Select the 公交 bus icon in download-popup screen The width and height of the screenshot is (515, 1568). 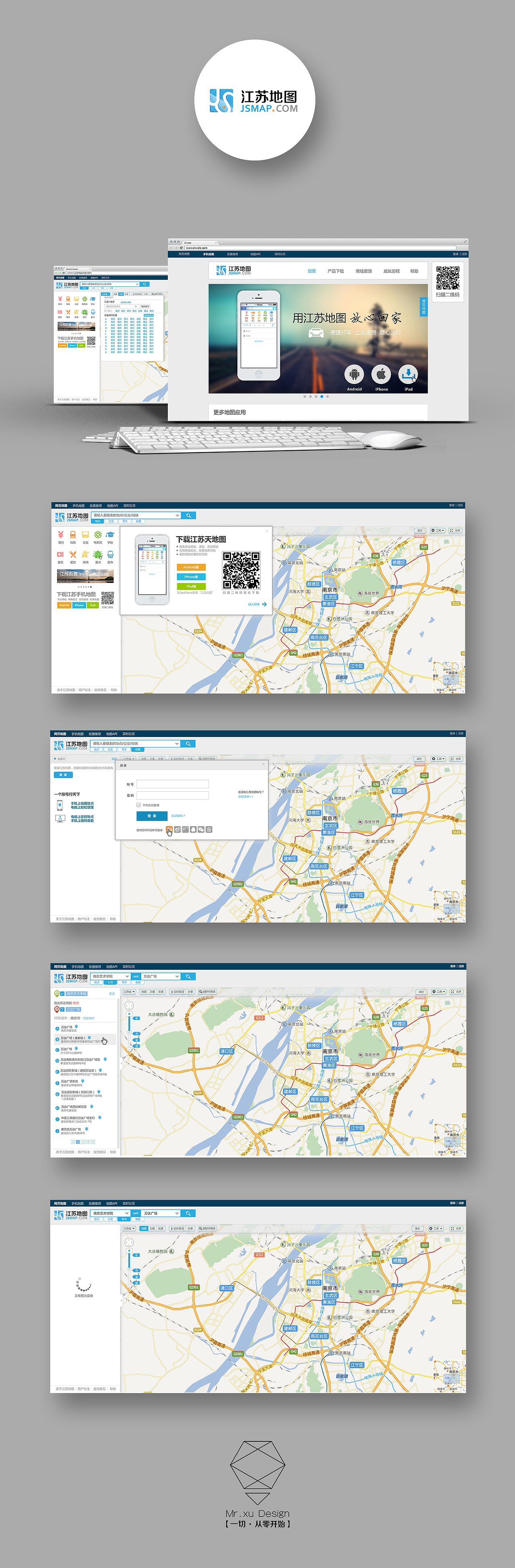pos(85,535)
